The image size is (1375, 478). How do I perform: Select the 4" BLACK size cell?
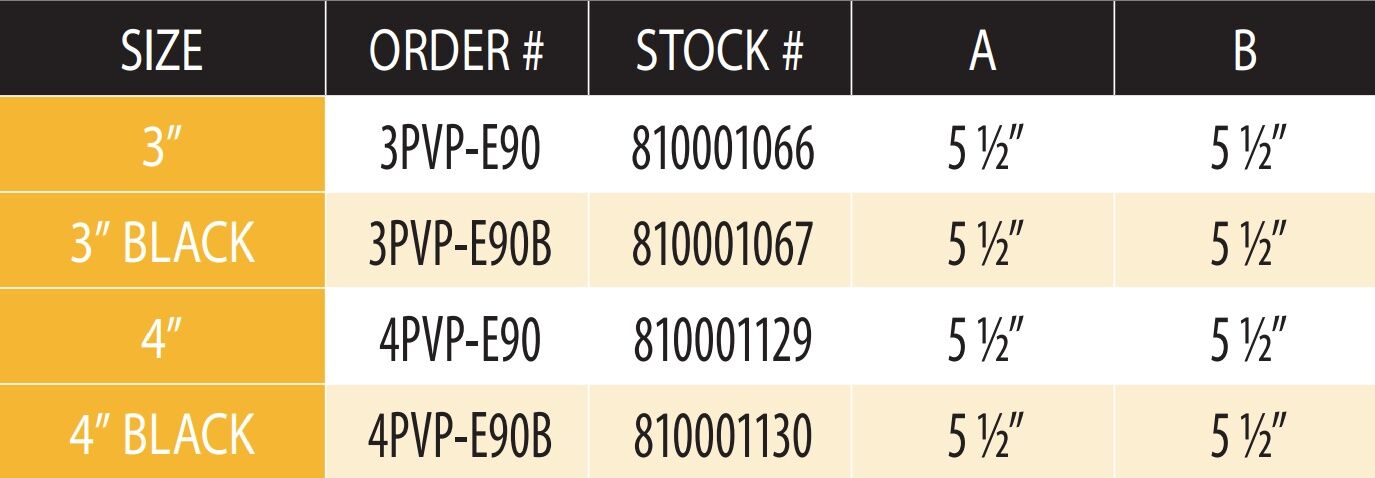(162, 435)
